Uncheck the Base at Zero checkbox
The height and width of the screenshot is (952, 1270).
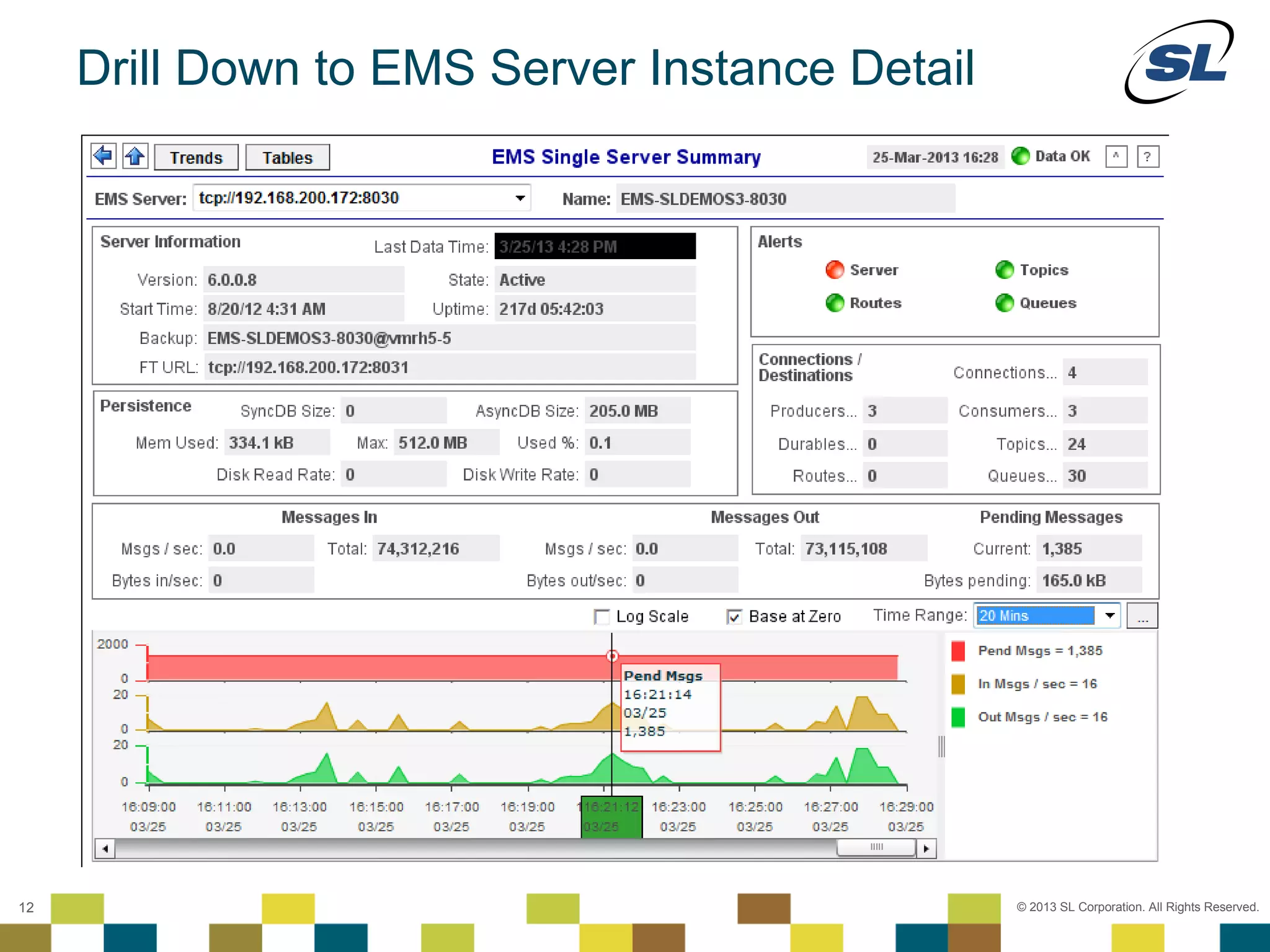734,617
